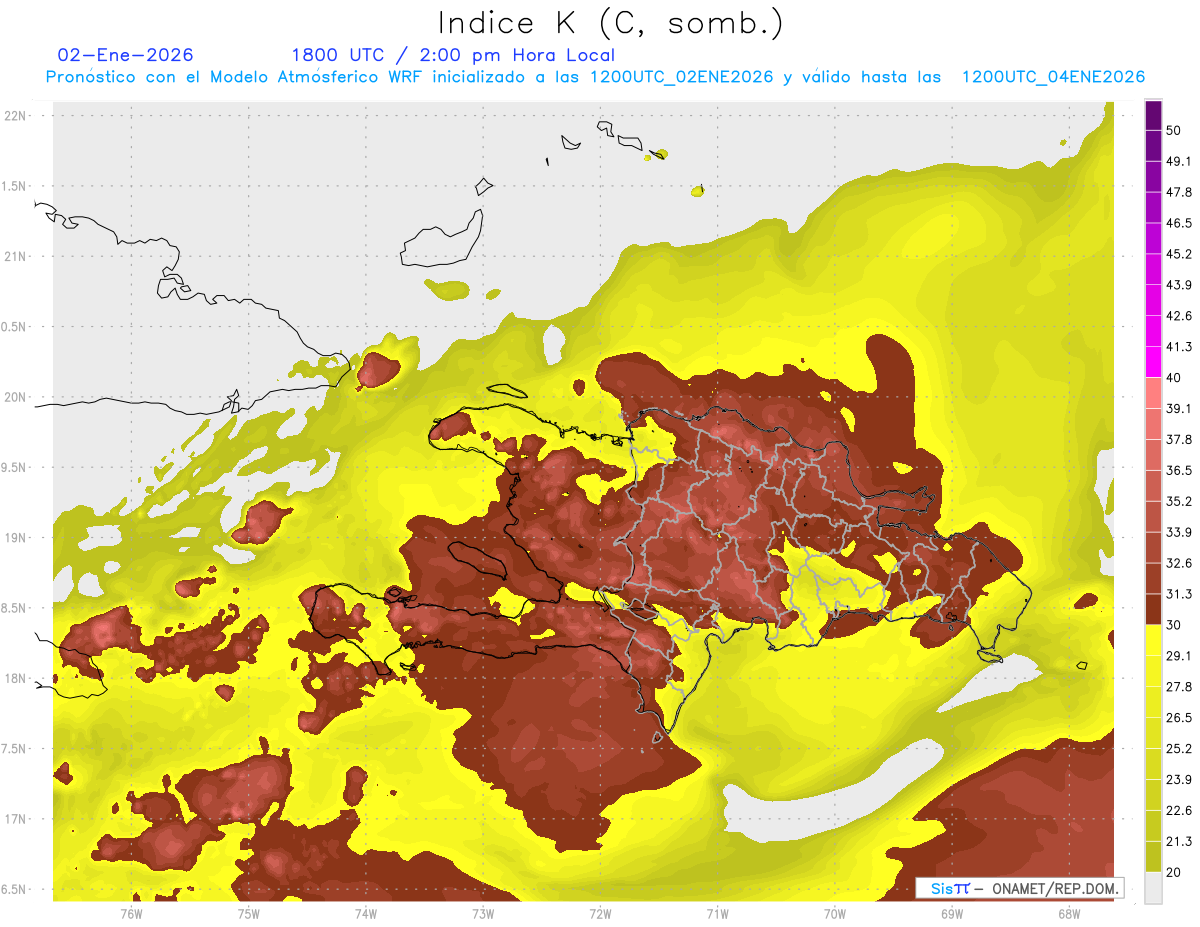Click the 'SisTT - ONAMET/REP.DOM.' logo label
1200x927 pixels.
pos(1019,888)
